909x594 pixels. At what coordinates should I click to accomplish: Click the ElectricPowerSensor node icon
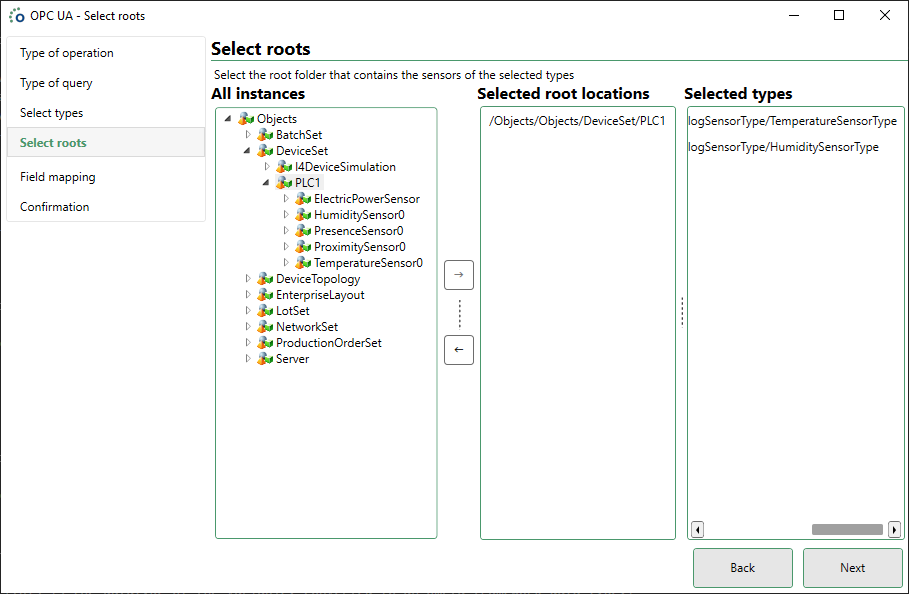(x=303, y=199)
